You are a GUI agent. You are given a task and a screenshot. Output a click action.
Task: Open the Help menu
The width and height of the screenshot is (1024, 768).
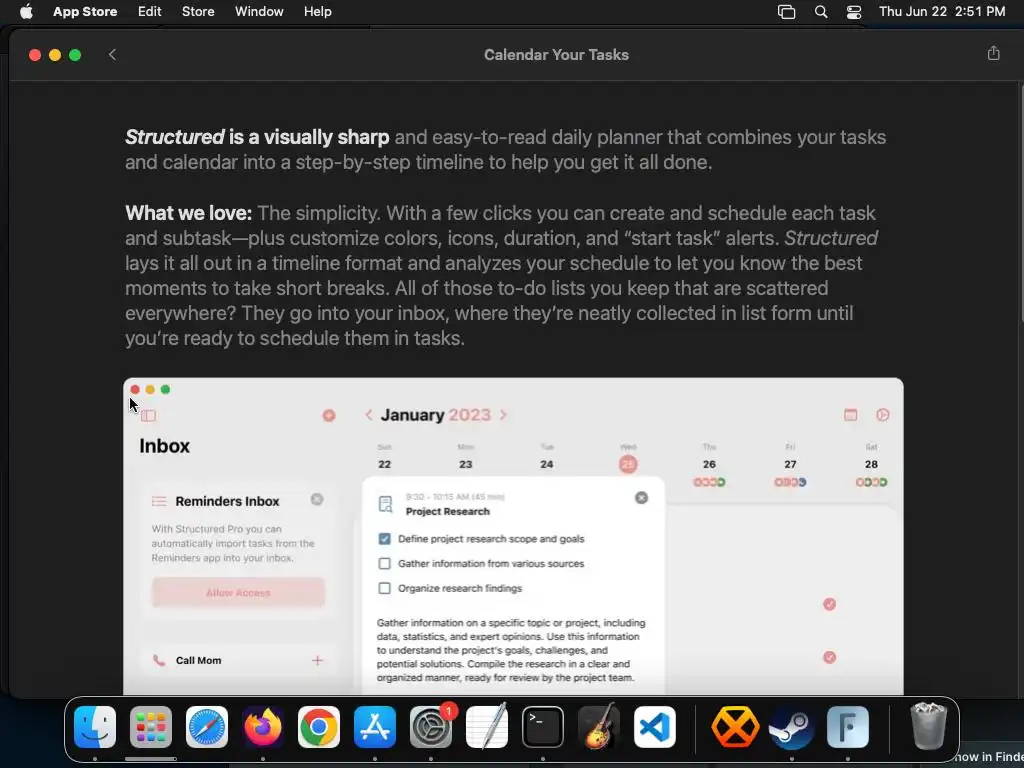click(x=317, y=12)
